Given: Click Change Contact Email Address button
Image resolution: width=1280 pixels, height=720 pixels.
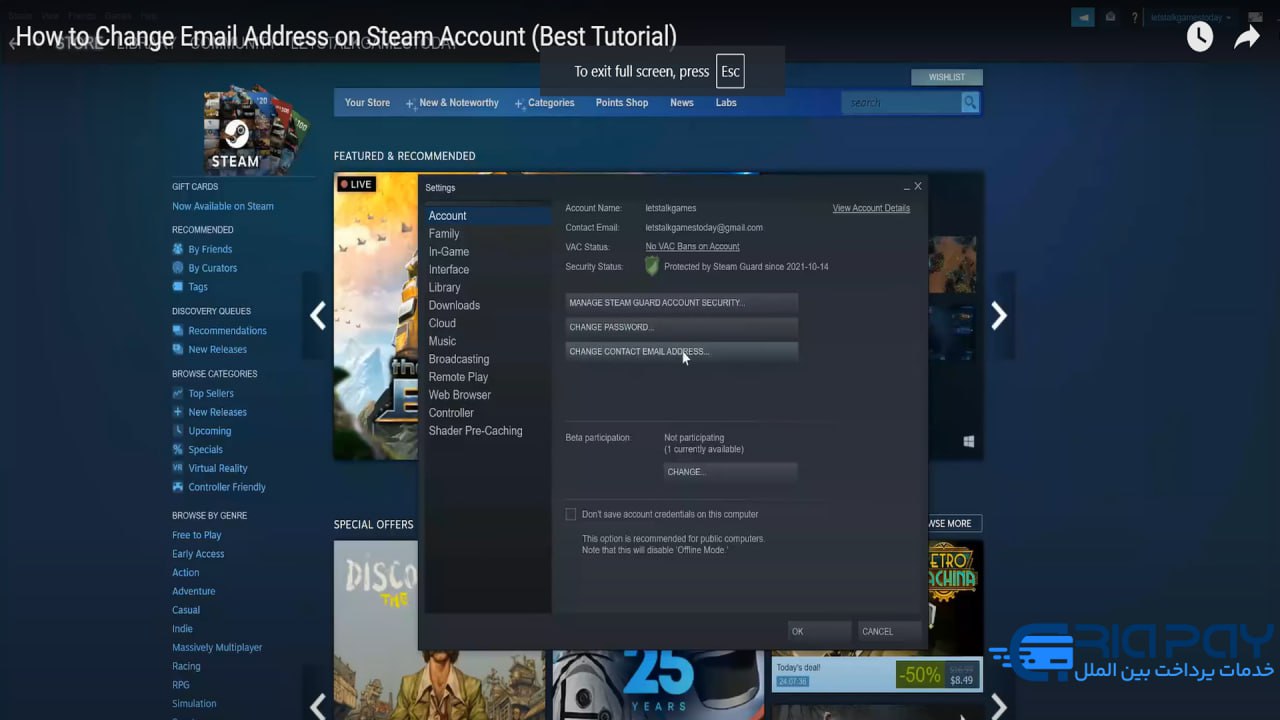Looking at the screenshot, I should coord(681,352).
